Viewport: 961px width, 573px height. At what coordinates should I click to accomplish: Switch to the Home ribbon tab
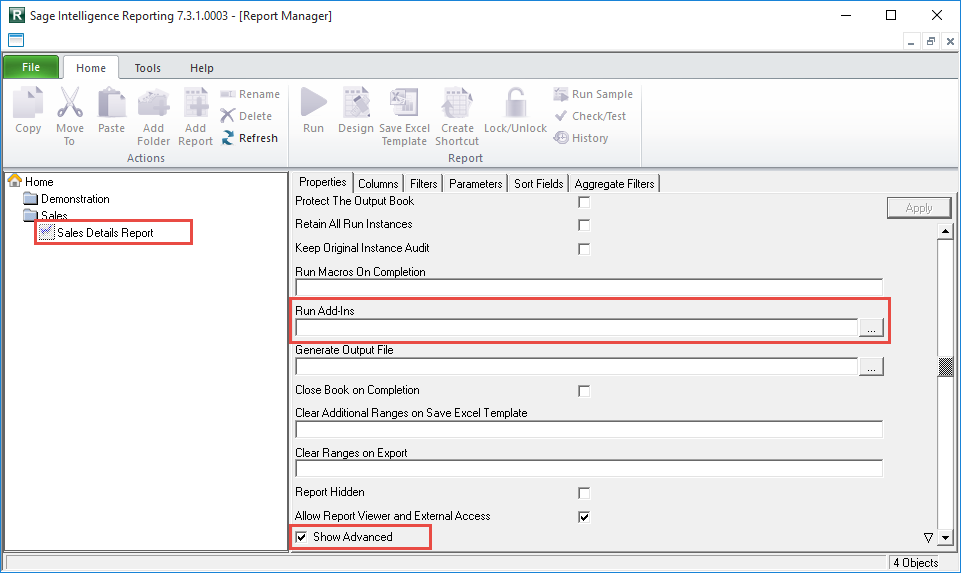coord(91,68)
